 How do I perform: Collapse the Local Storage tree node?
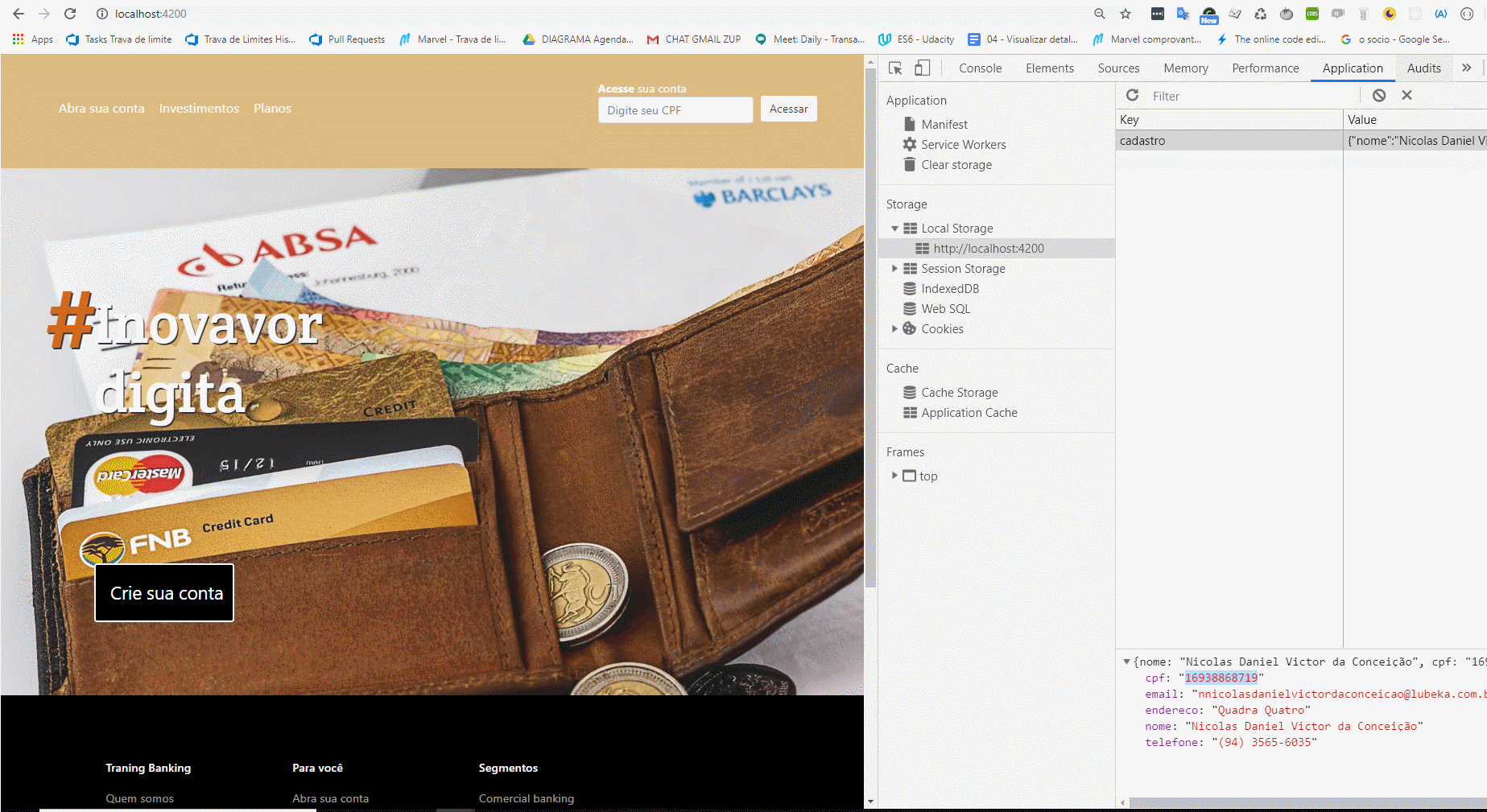(894, 229)
